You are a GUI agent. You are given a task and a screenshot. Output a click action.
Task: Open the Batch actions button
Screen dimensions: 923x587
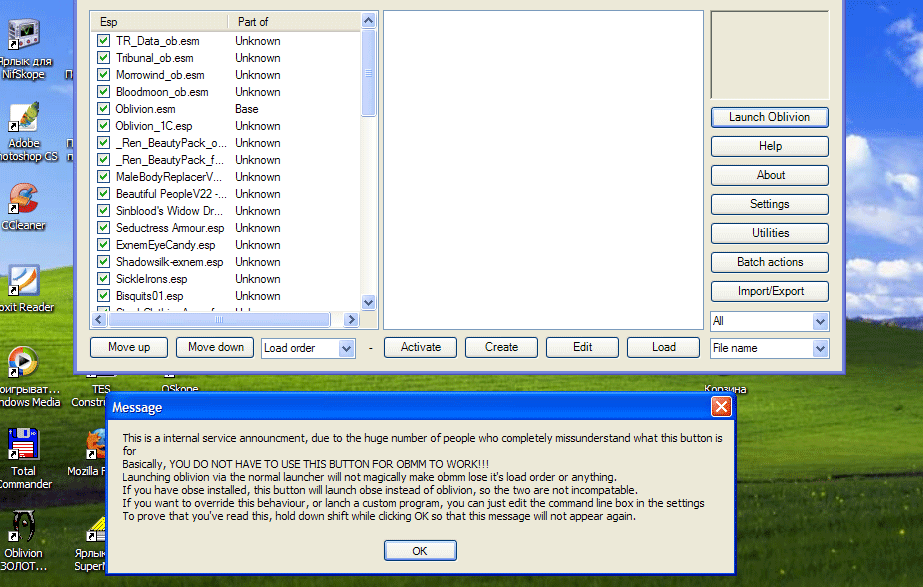click(x=769, y=262)
